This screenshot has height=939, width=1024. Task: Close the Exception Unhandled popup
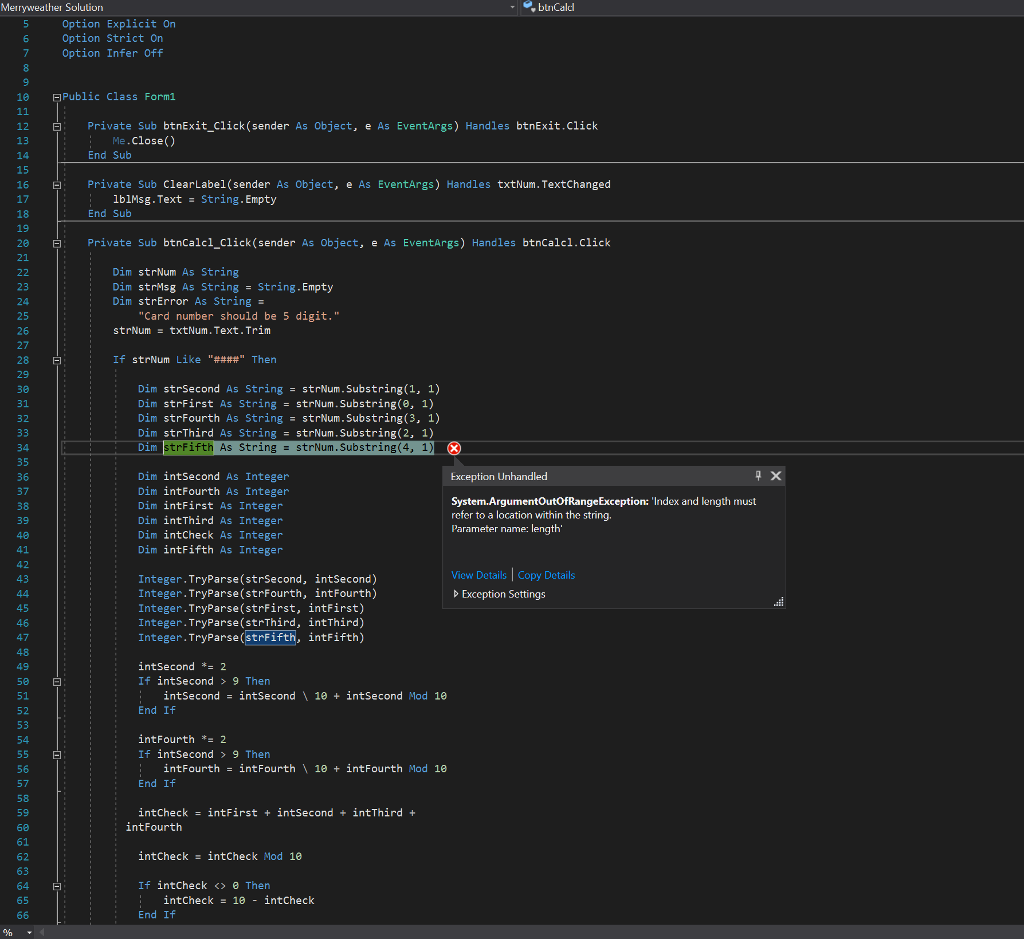click(x=776, y=476)
